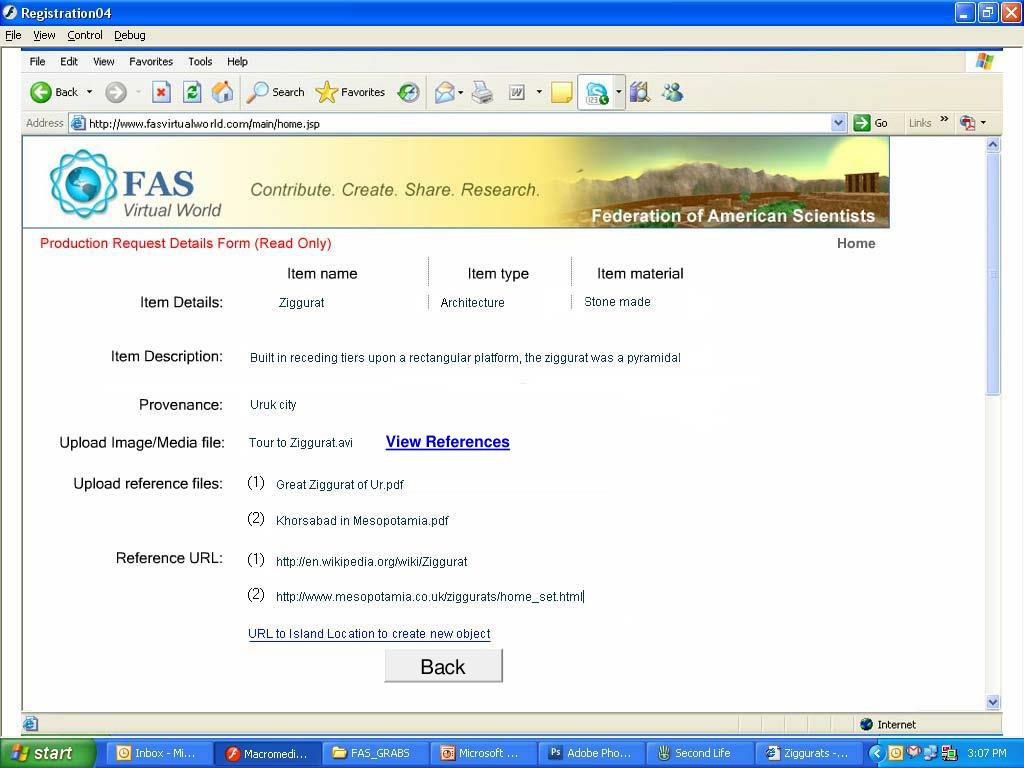Switch to Inbox taskbar item
This screenshot has height=768, width=1024.
157,753
